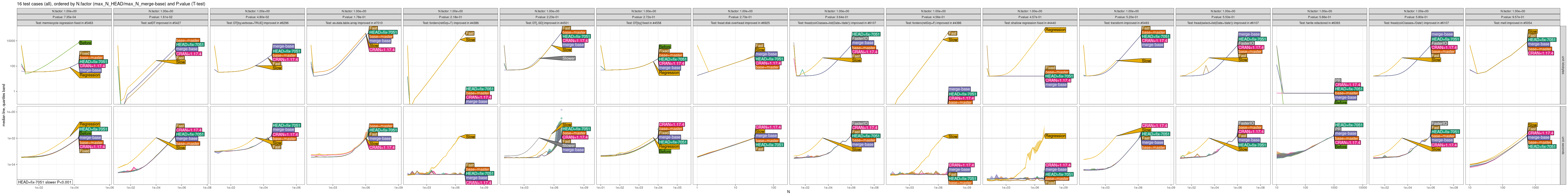This screenshot has height=196, width=1568.
Task: Select the 'Test: setDT improved in #5427' header
Action: click(x=161, y=23)
